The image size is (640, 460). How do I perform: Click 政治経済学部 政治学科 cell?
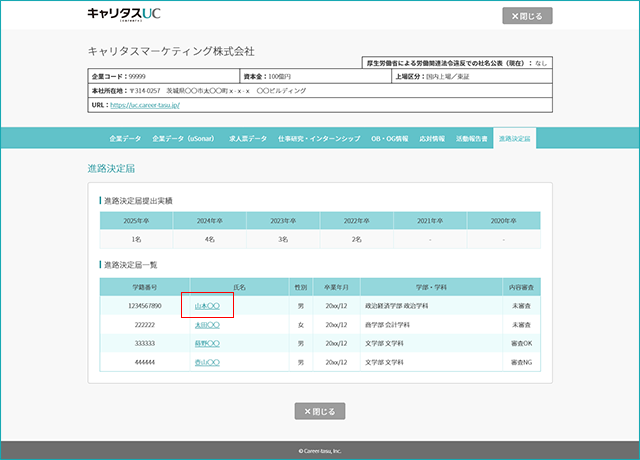(431, 306)
